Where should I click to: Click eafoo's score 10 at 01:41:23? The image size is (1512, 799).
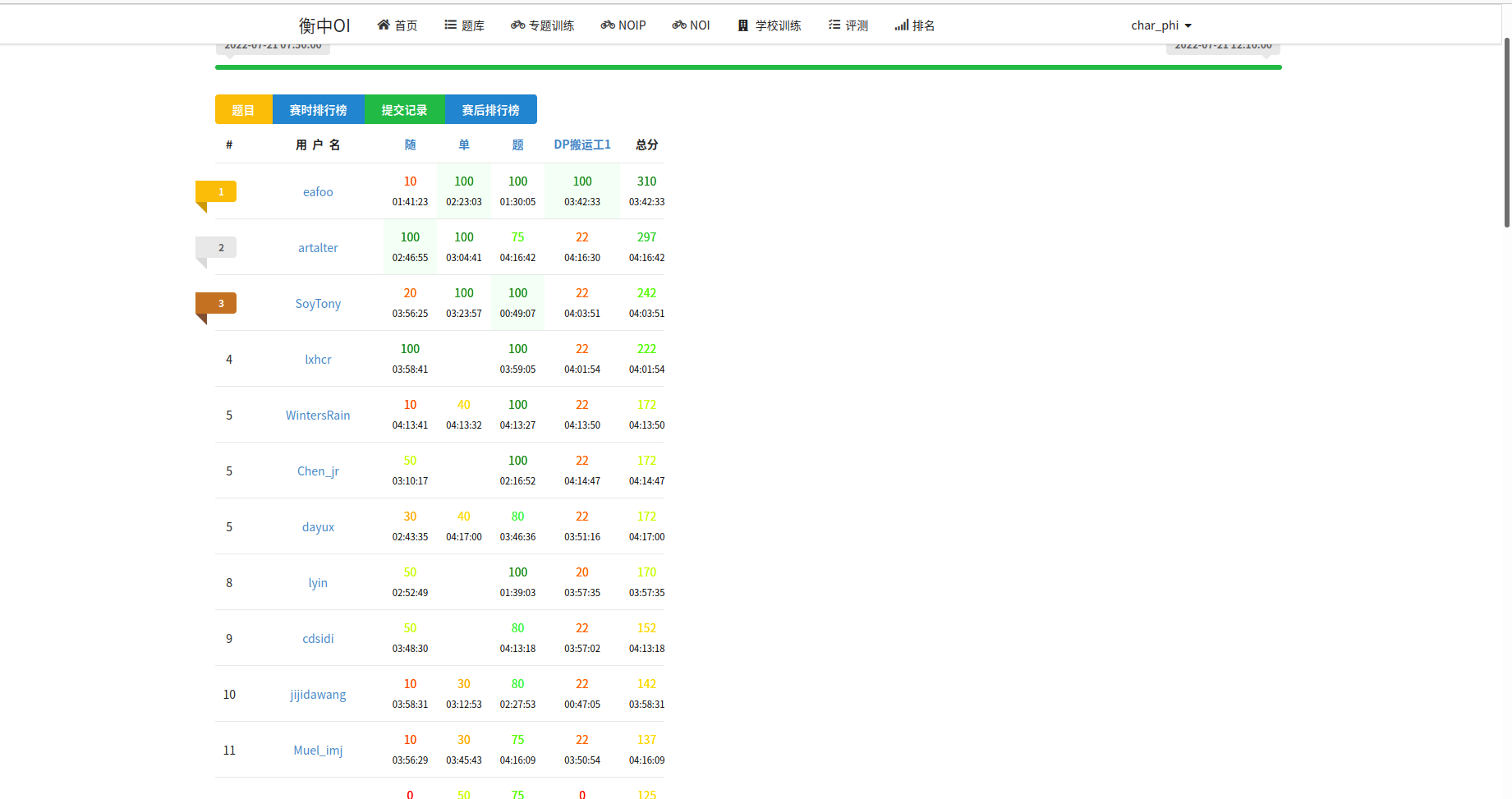point(410,181)
